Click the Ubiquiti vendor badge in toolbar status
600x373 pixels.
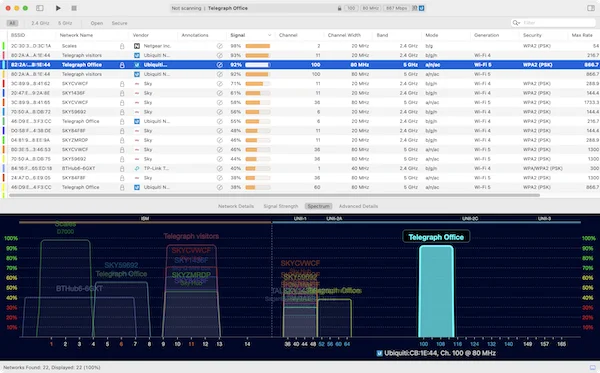pyautogui.click(x=421, y=8)
